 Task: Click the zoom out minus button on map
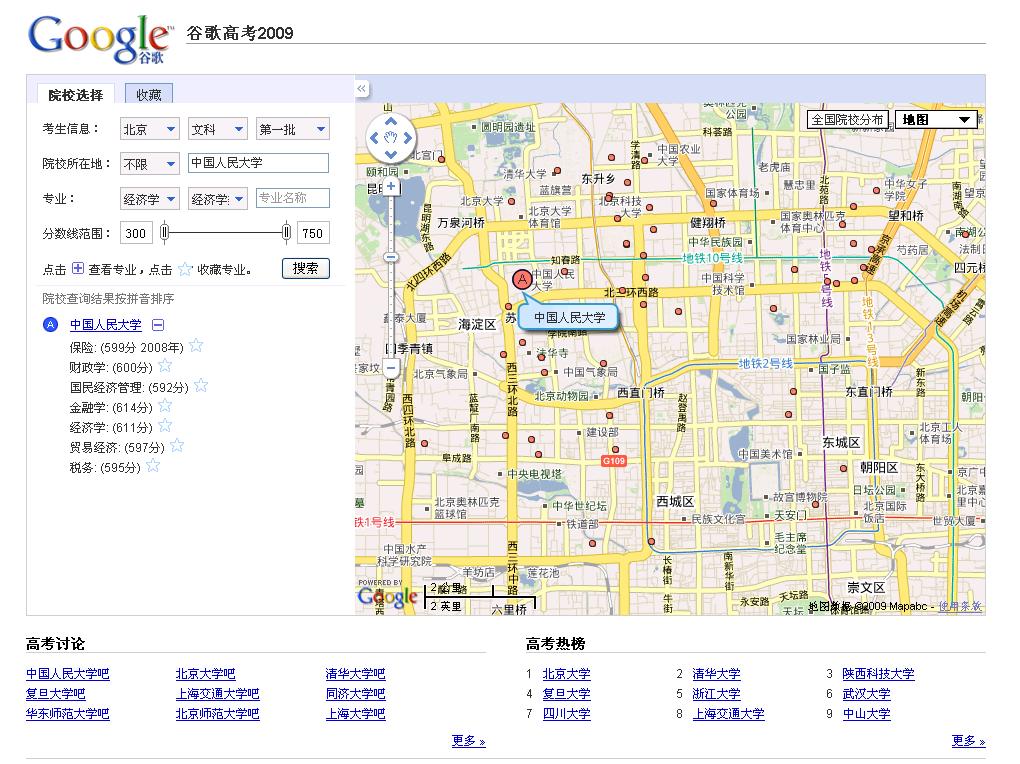pyautogui.click(x=391, y=369)
